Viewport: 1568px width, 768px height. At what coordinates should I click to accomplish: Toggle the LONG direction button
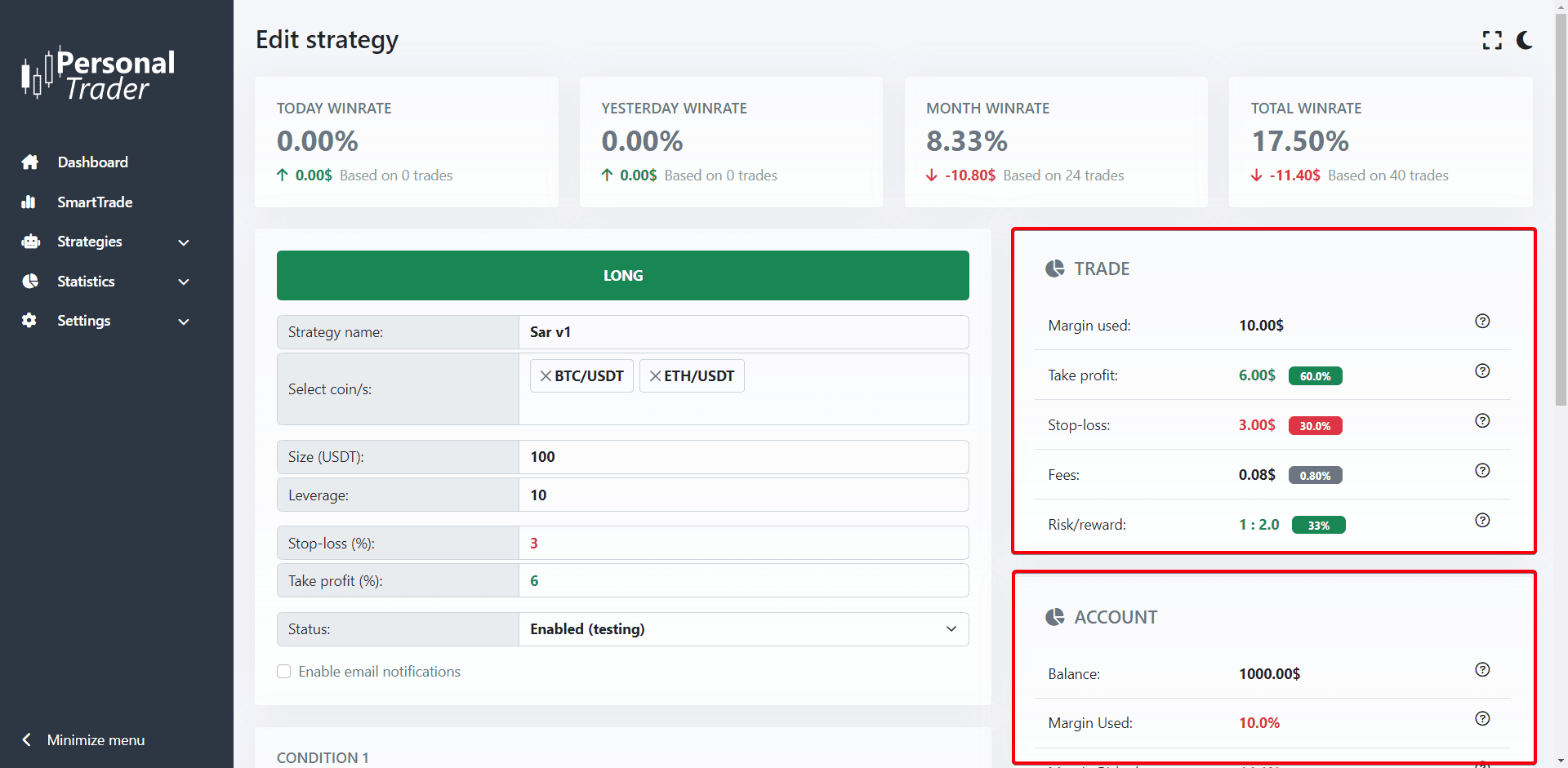pos(622,276)
